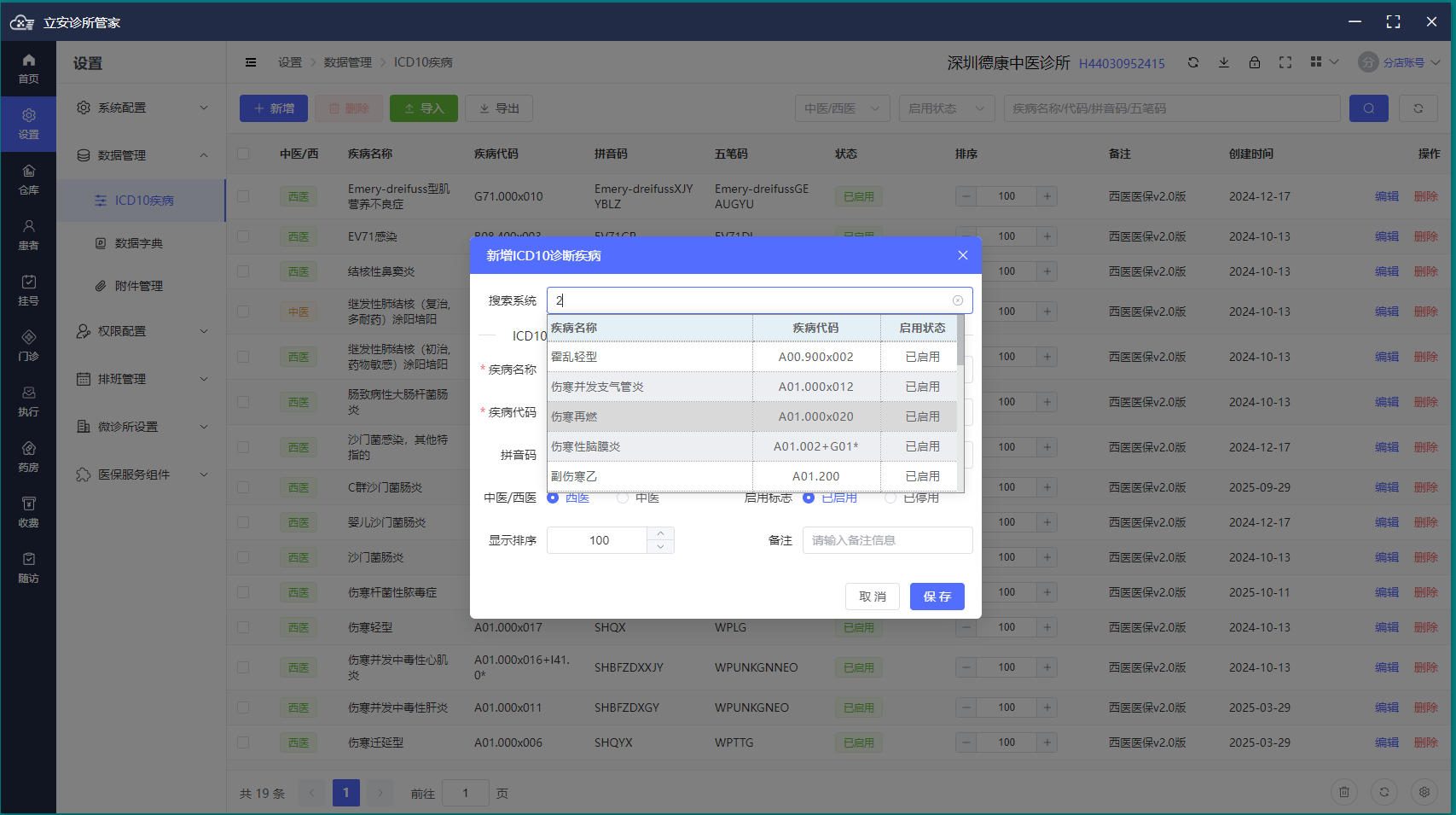The height and width of the screenshot is (815, 1456).
Task: Click the 设置 breadcrumb item
Action: point(290,62)
